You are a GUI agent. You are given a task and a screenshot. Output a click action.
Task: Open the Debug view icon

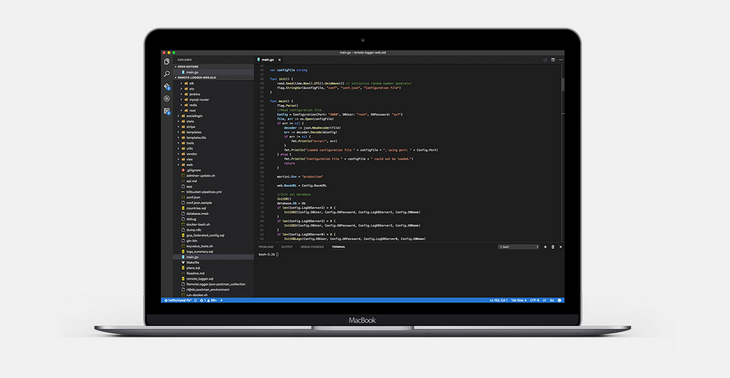click(167, 99)
